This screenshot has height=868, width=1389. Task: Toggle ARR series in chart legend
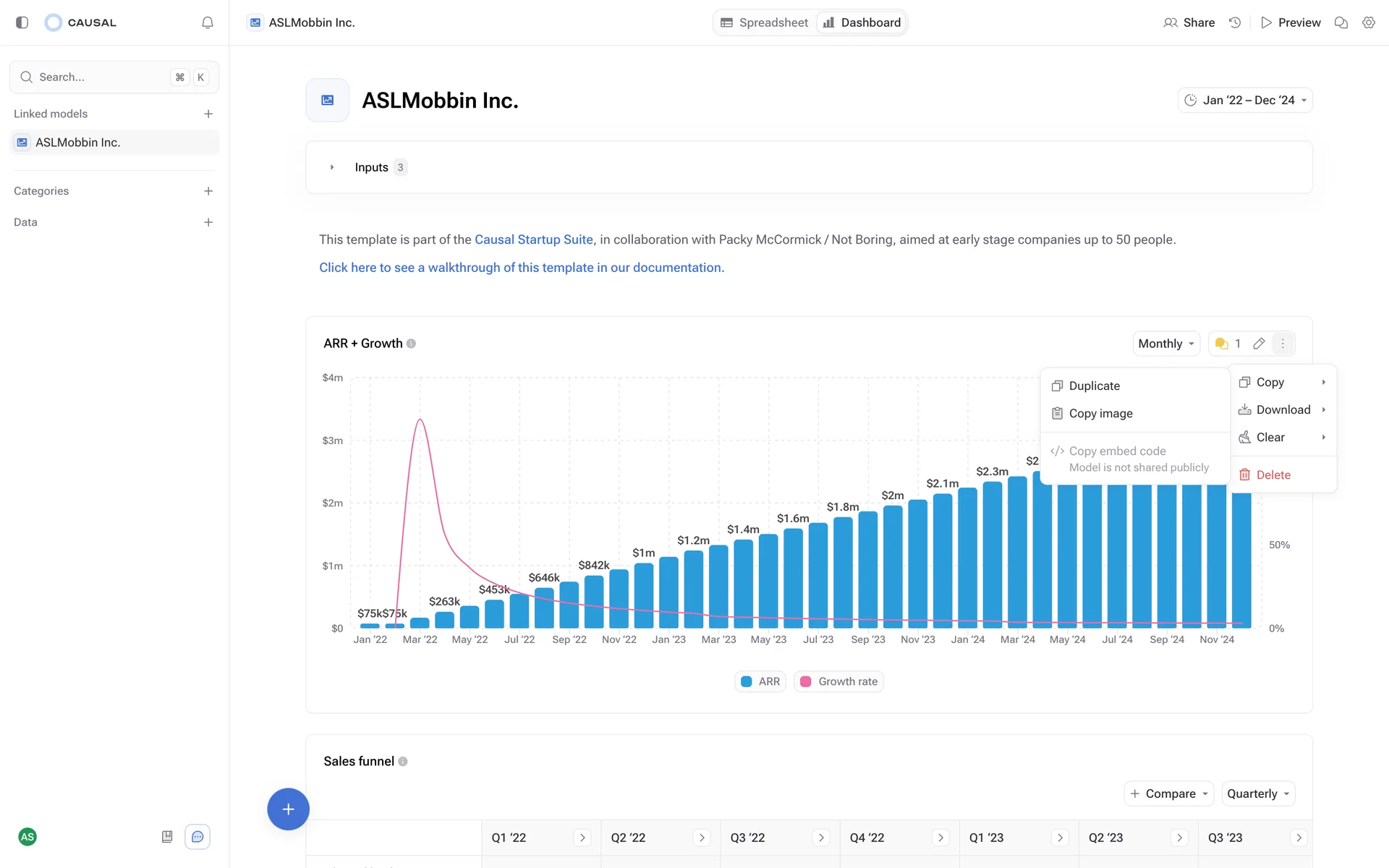coord(760,681)
